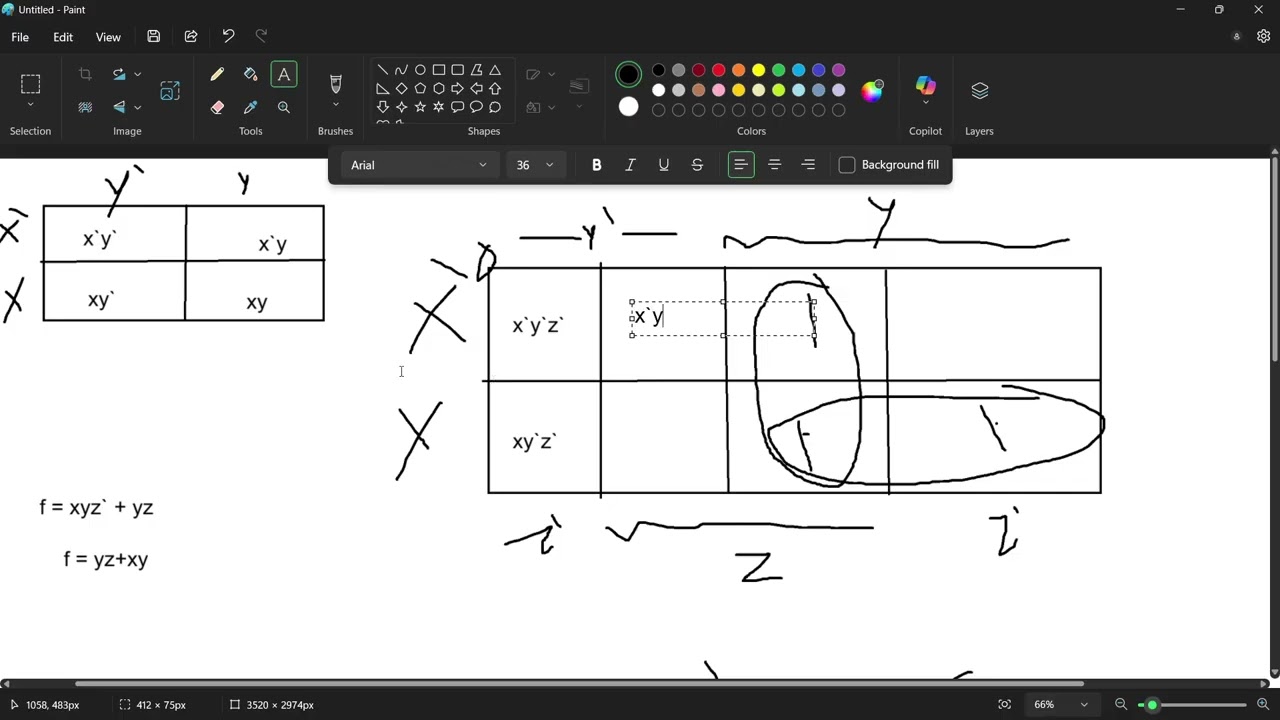Screen dimensions: 1280x720
Task: Pick the yellow color swatch
Action: pyautogui.click(x=758, y=70)
